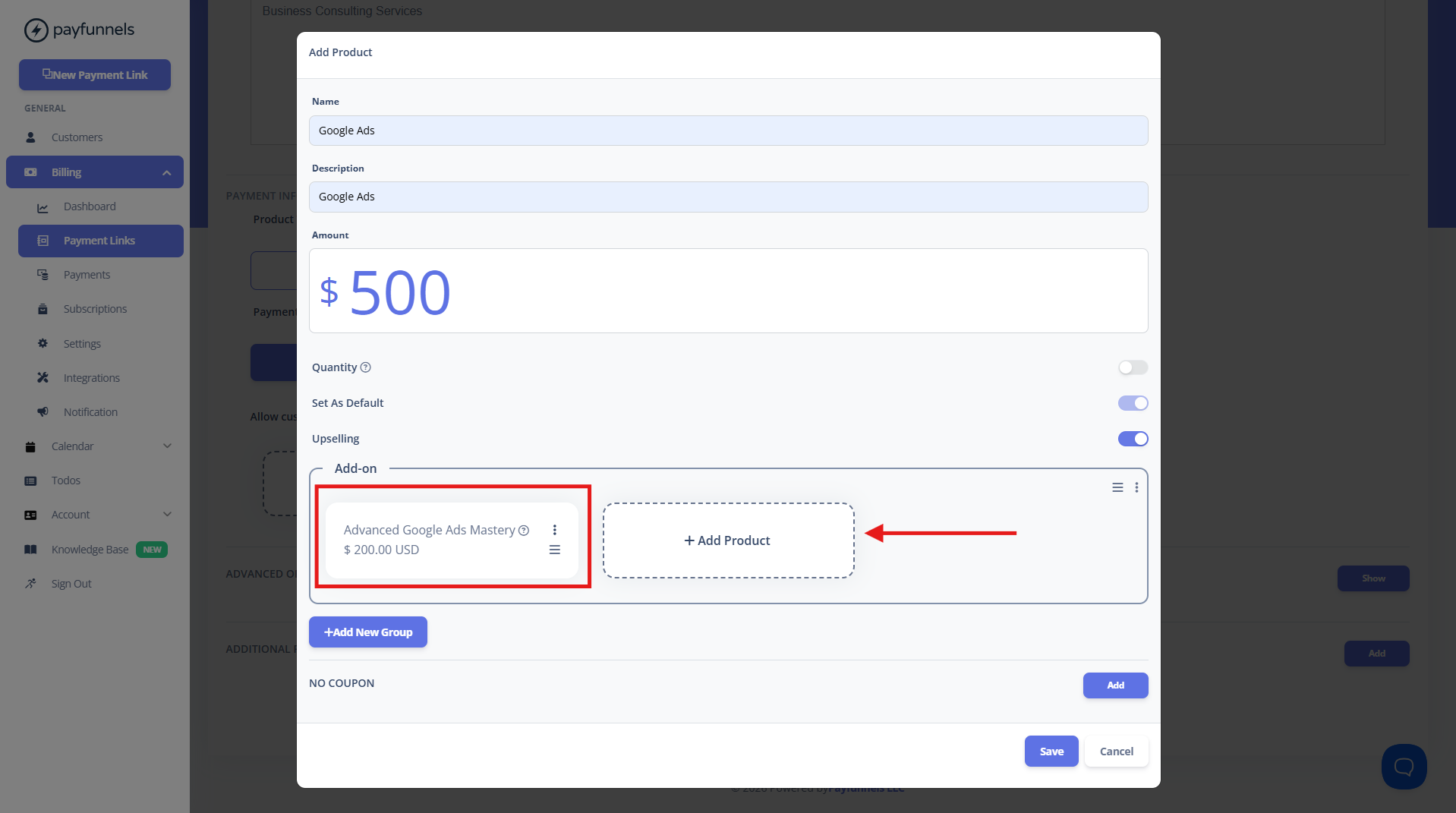Click the Add New Group button
This screenshot has width=1456, height=813.
point(368,632)
